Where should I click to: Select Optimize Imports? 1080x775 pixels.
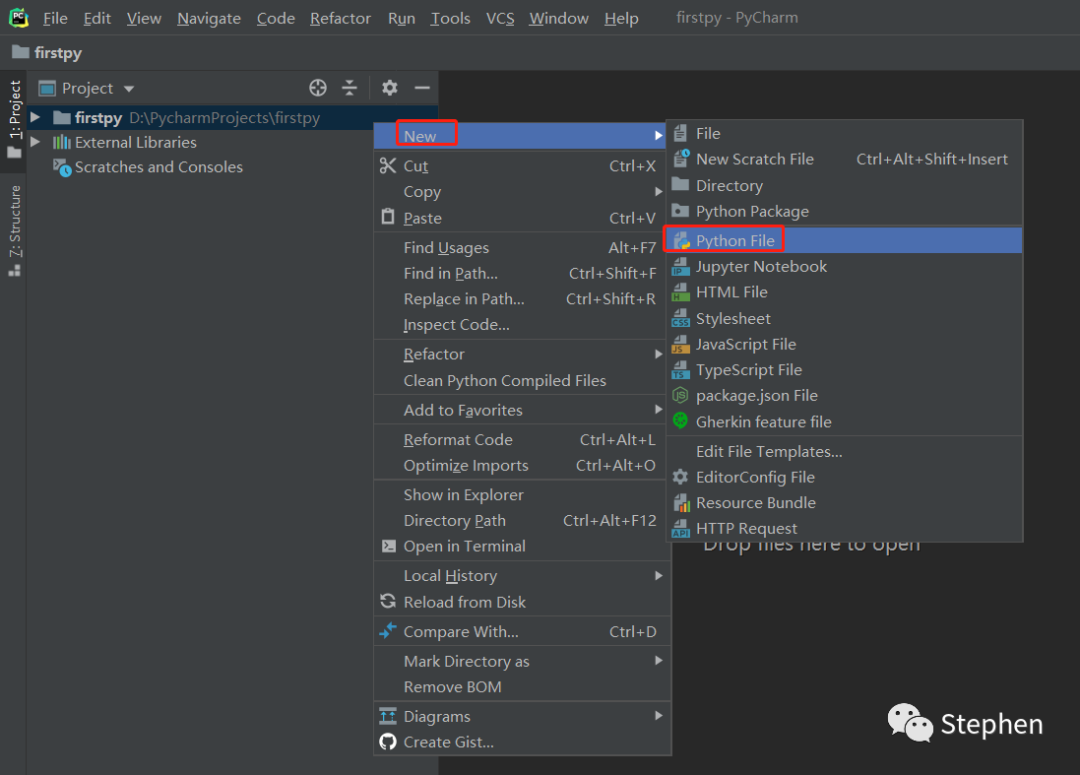coord(522,466)
